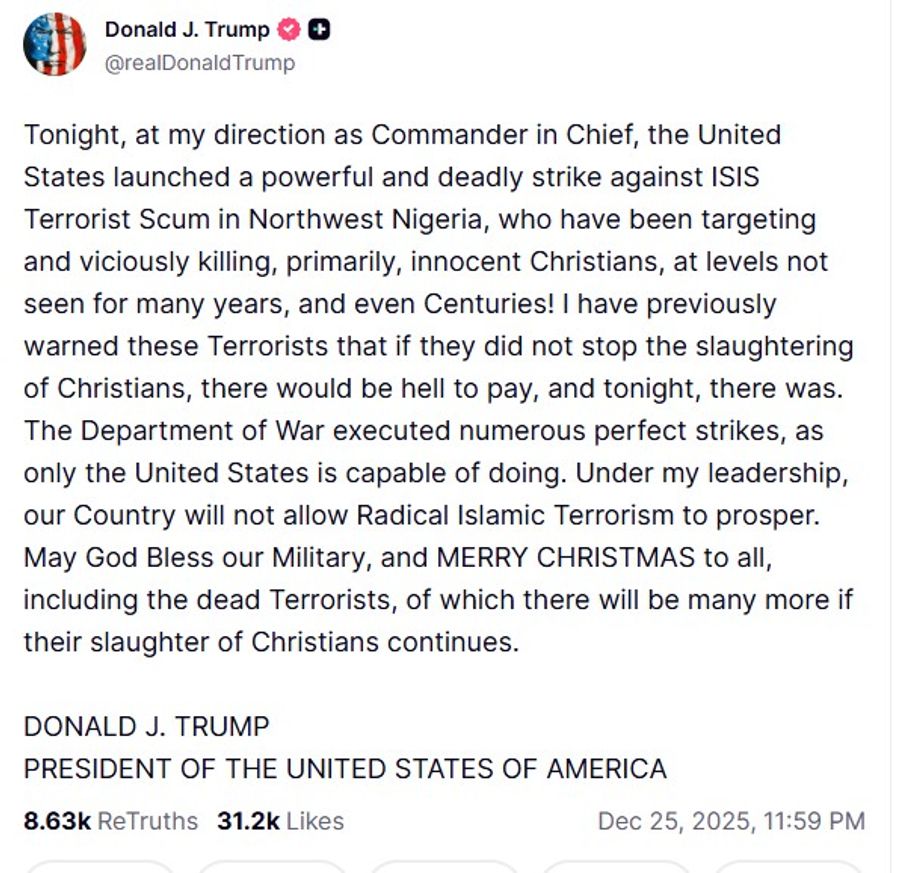Image resolution: width=900 pixels, height=873 pixels.
Task: Click the "ReTruths" label text
Action: (x=146, y=821)
